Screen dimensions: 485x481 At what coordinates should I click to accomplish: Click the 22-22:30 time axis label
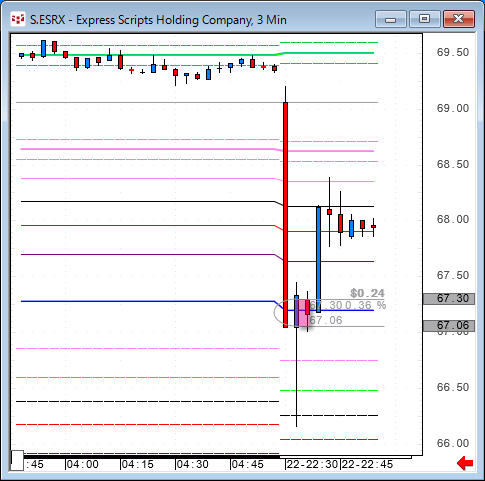coord(312,464)
